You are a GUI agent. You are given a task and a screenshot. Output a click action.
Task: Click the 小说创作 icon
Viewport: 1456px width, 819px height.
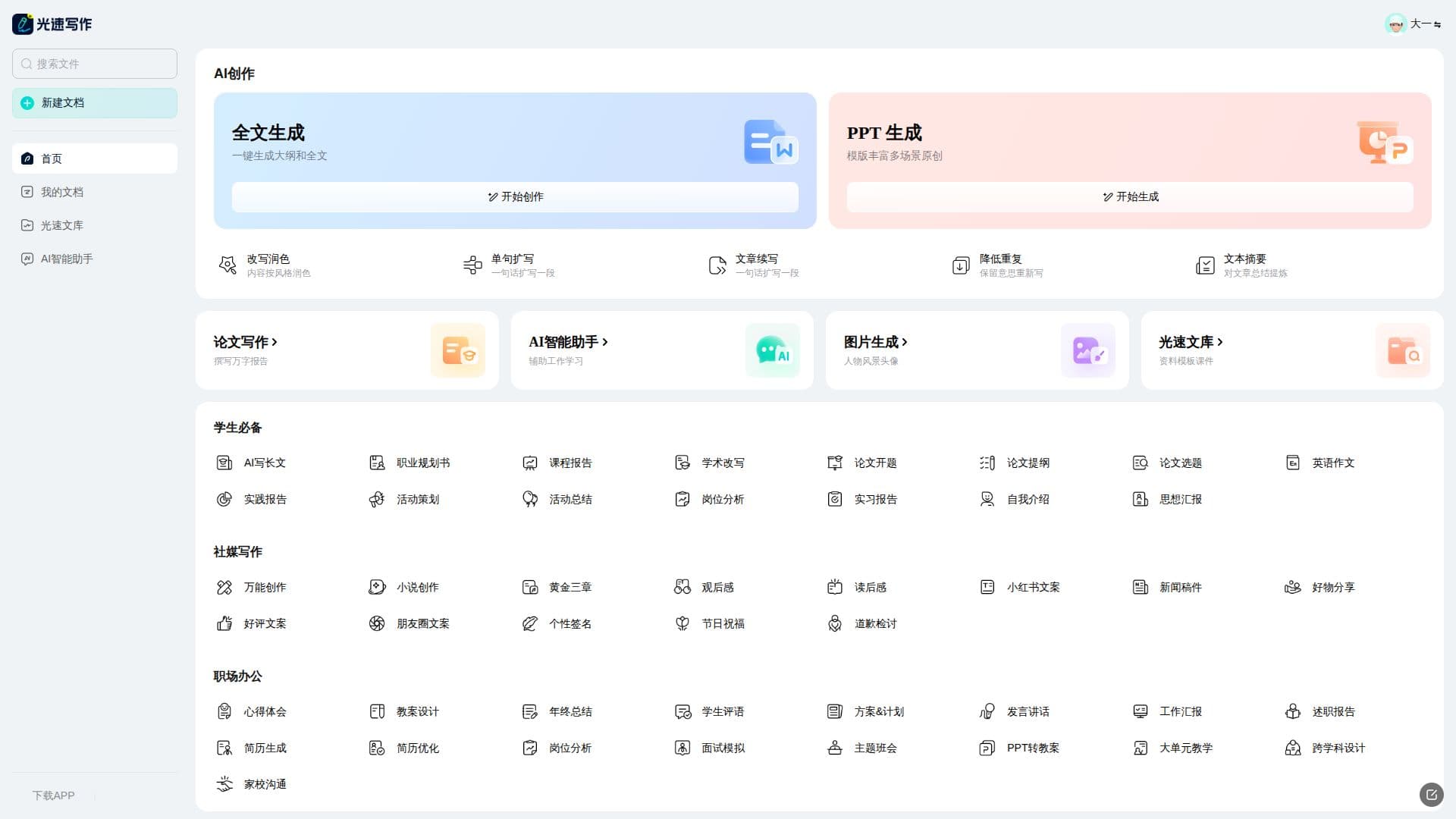pyautogui.click(x=377, y=587)
